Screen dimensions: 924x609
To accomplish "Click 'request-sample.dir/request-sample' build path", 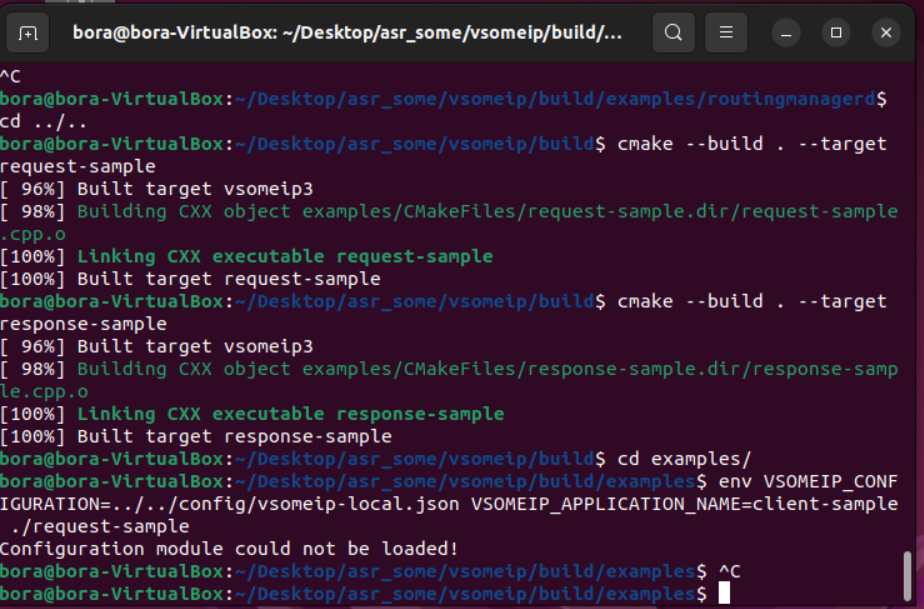I will [712, 212].
